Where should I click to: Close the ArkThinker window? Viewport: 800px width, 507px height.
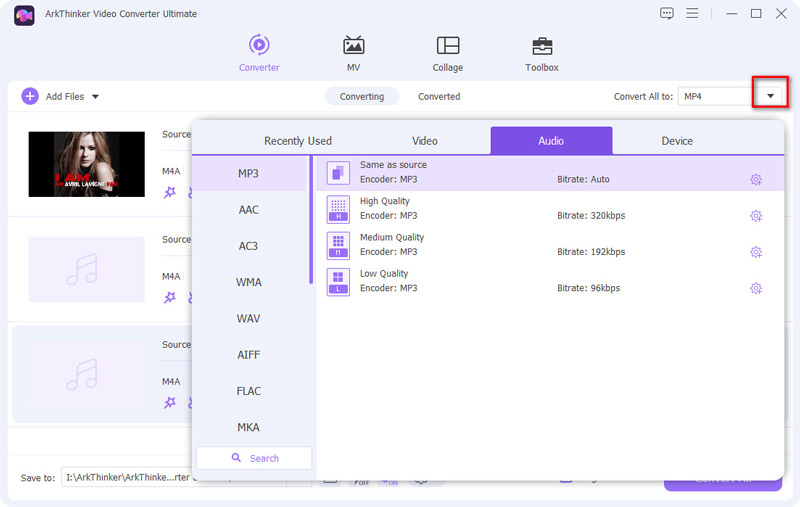pos(781,14)
